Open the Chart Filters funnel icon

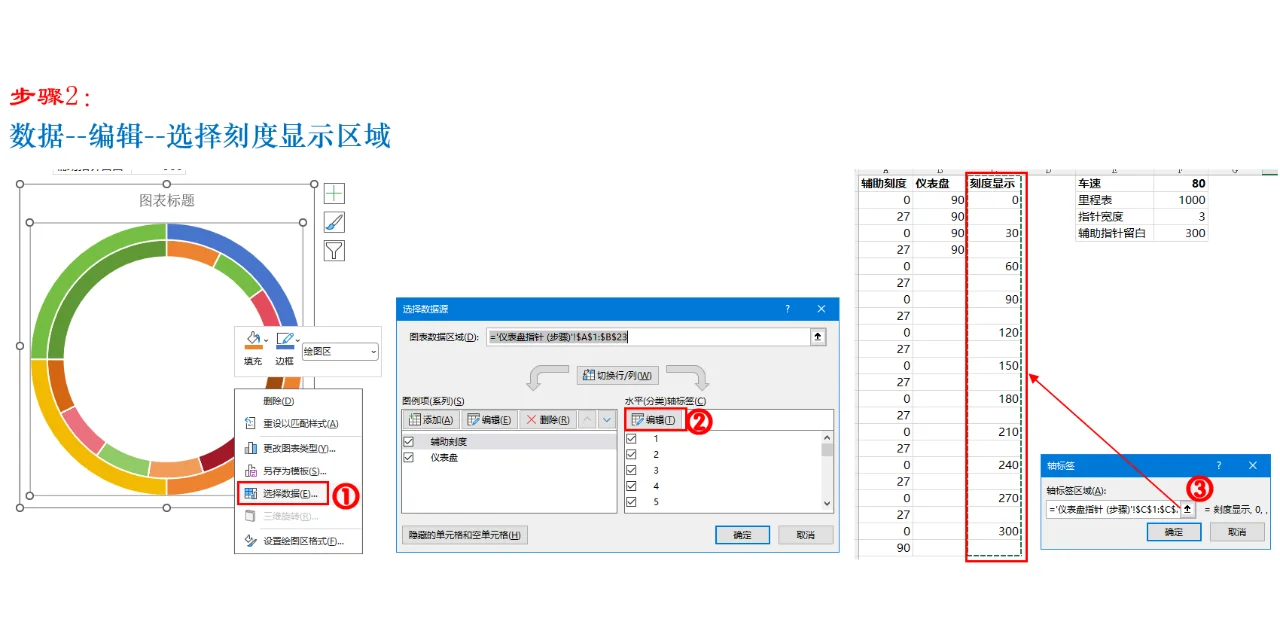tap(333, 251)
